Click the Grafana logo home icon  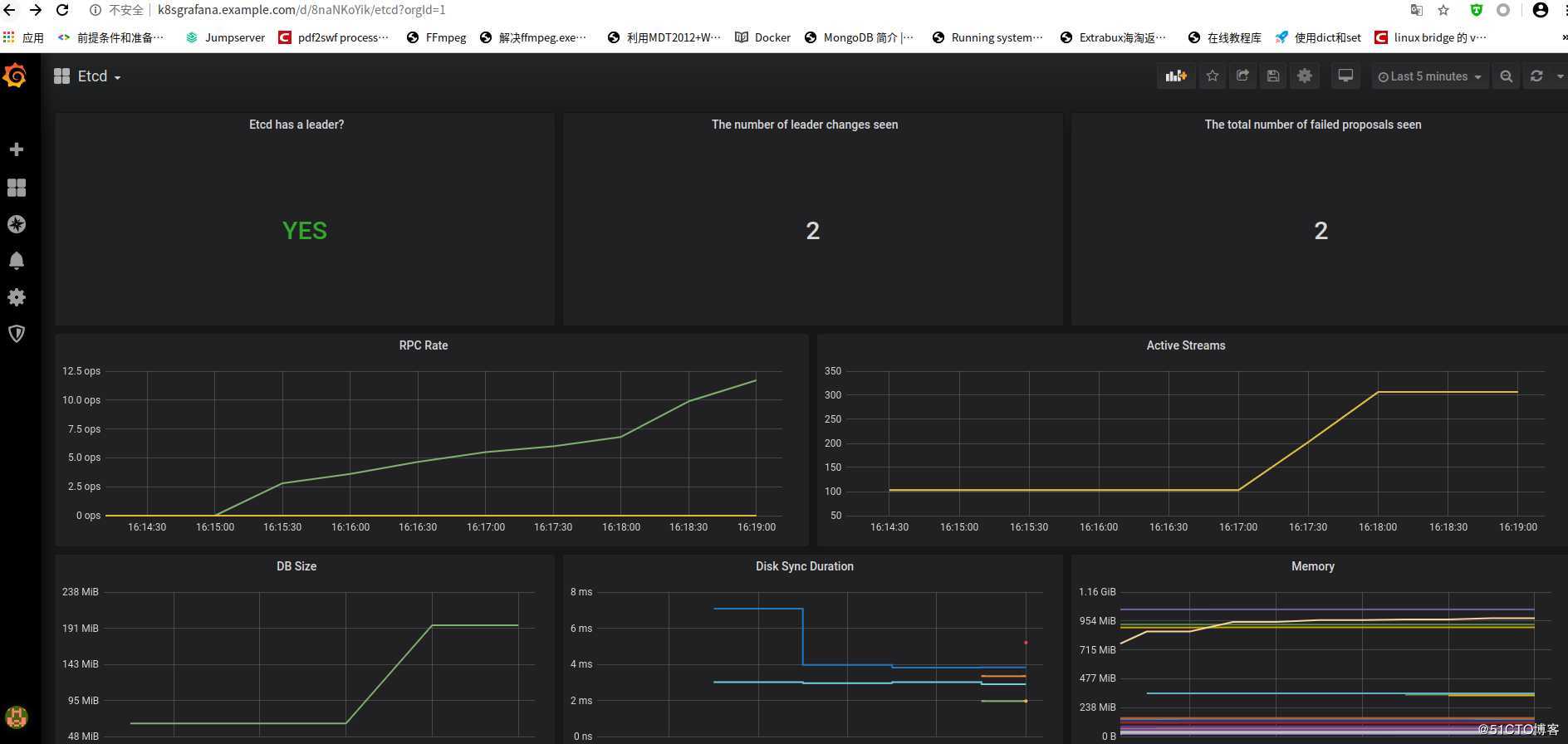(16, 76)
